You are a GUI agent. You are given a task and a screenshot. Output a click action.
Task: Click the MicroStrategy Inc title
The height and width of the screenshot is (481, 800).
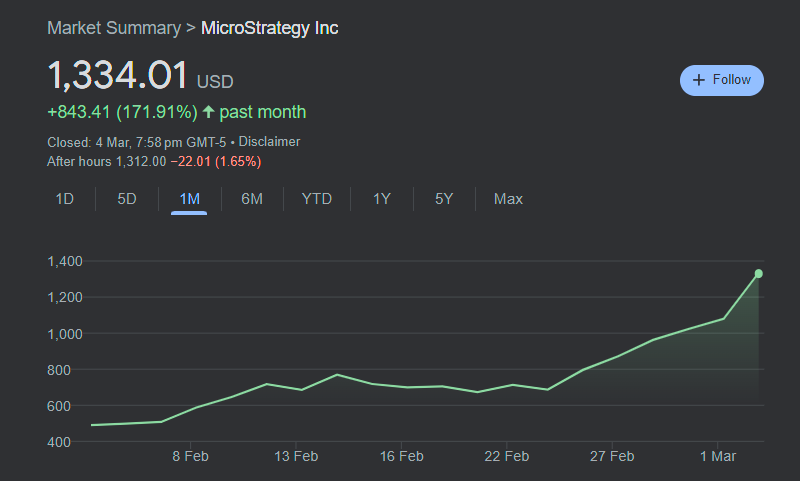269,28
